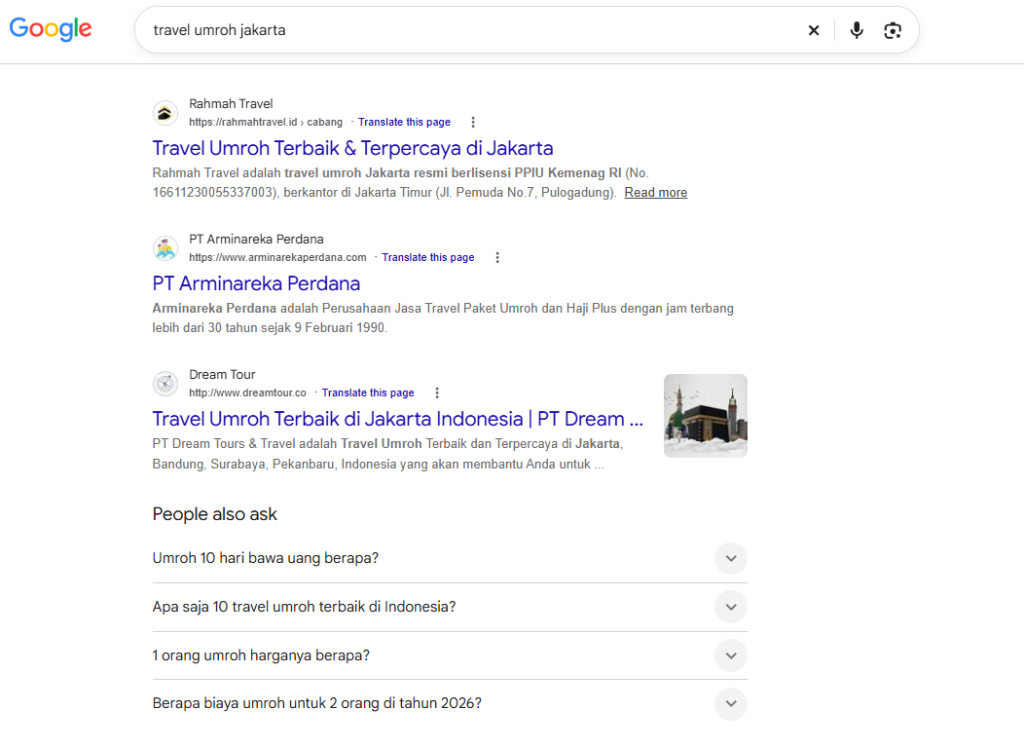Click the People also ask heading
This screenshot has height=747, width=1024.
(215, 514)
